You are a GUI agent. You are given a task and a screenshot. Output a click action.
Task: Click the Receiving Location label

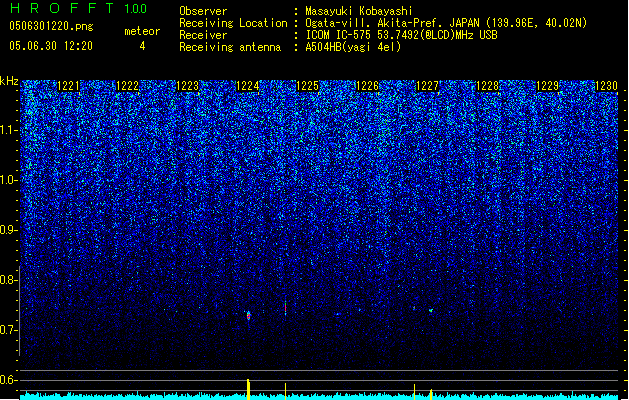233,23
